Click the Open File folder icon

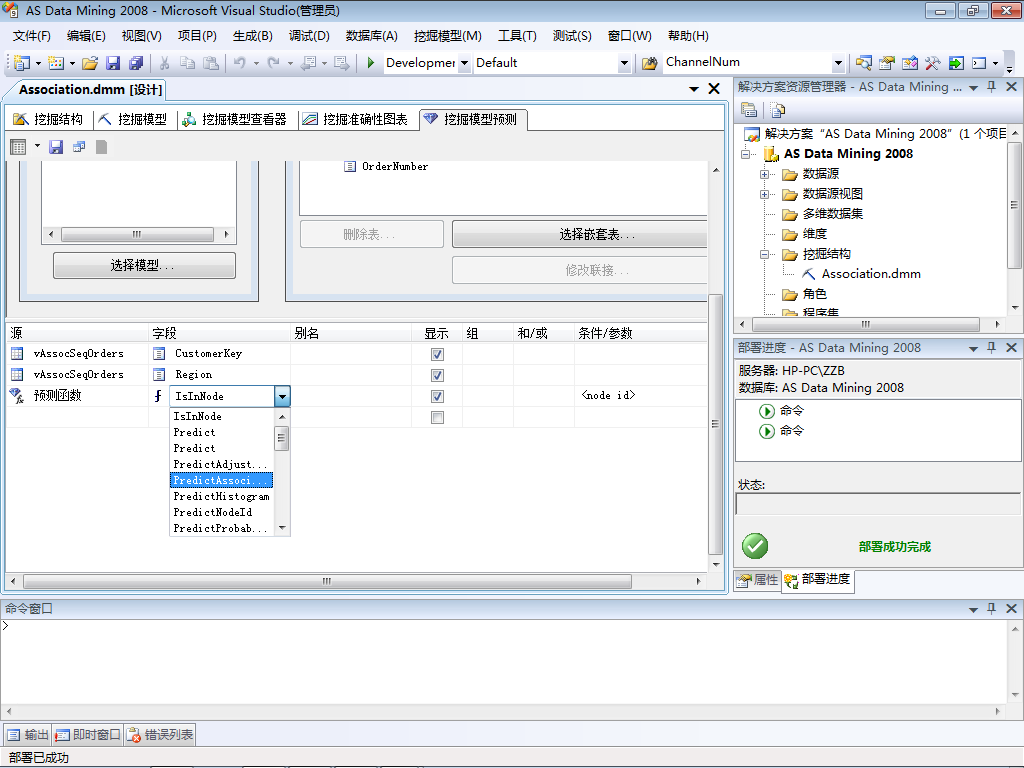(x=90, y=63)
